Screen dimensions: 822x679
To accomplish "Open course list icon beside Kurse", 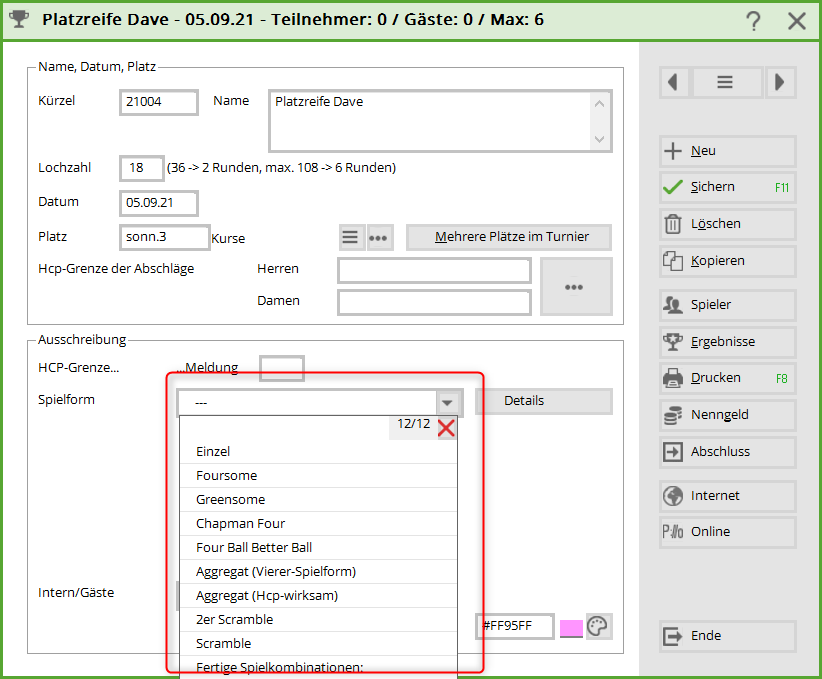I will tap(350, 237).
